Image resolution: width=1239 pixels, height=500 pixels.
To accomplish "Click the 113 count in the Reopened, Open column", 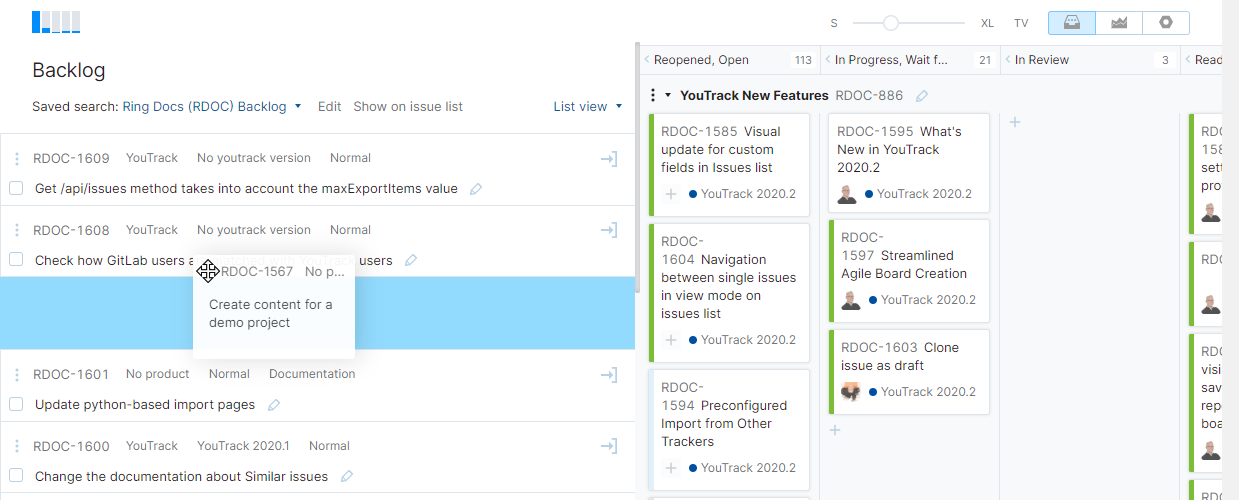I will tap(802, 60).
